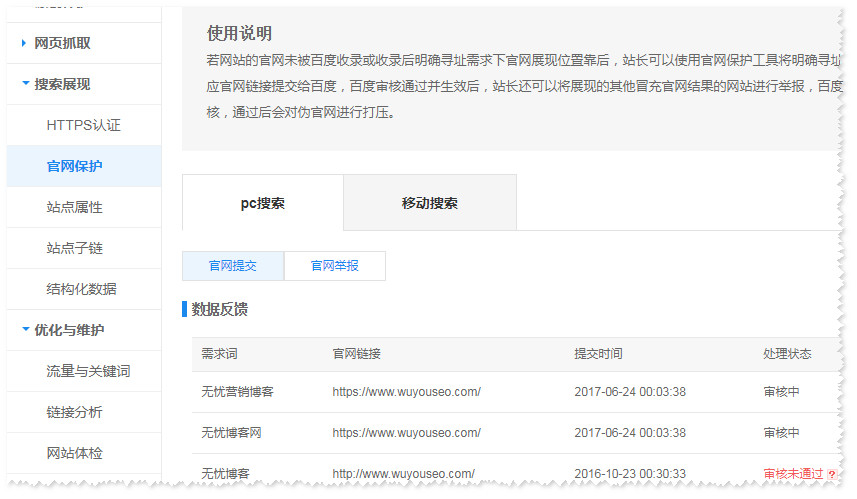Click the URL in the 无忧博客网 row

(407, 433)
